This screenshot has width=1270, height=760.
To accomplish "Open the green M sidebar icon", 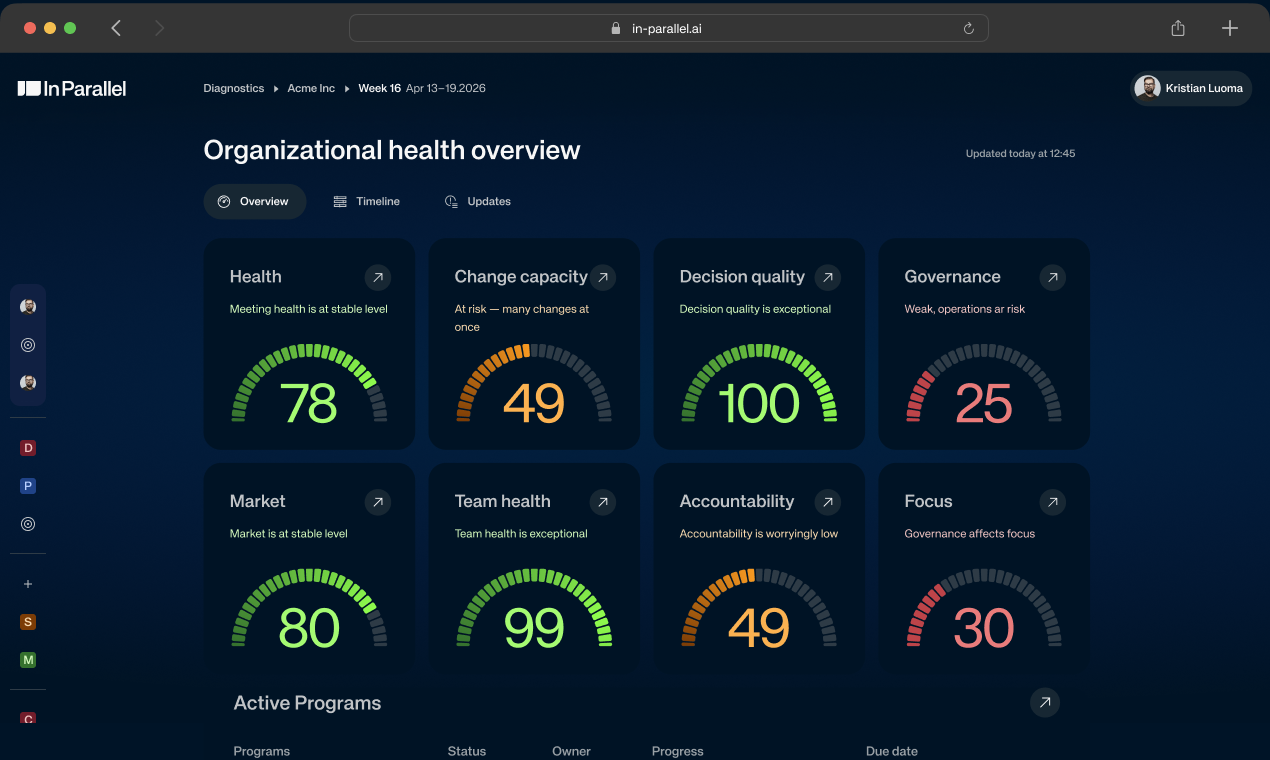I will 28,660.
